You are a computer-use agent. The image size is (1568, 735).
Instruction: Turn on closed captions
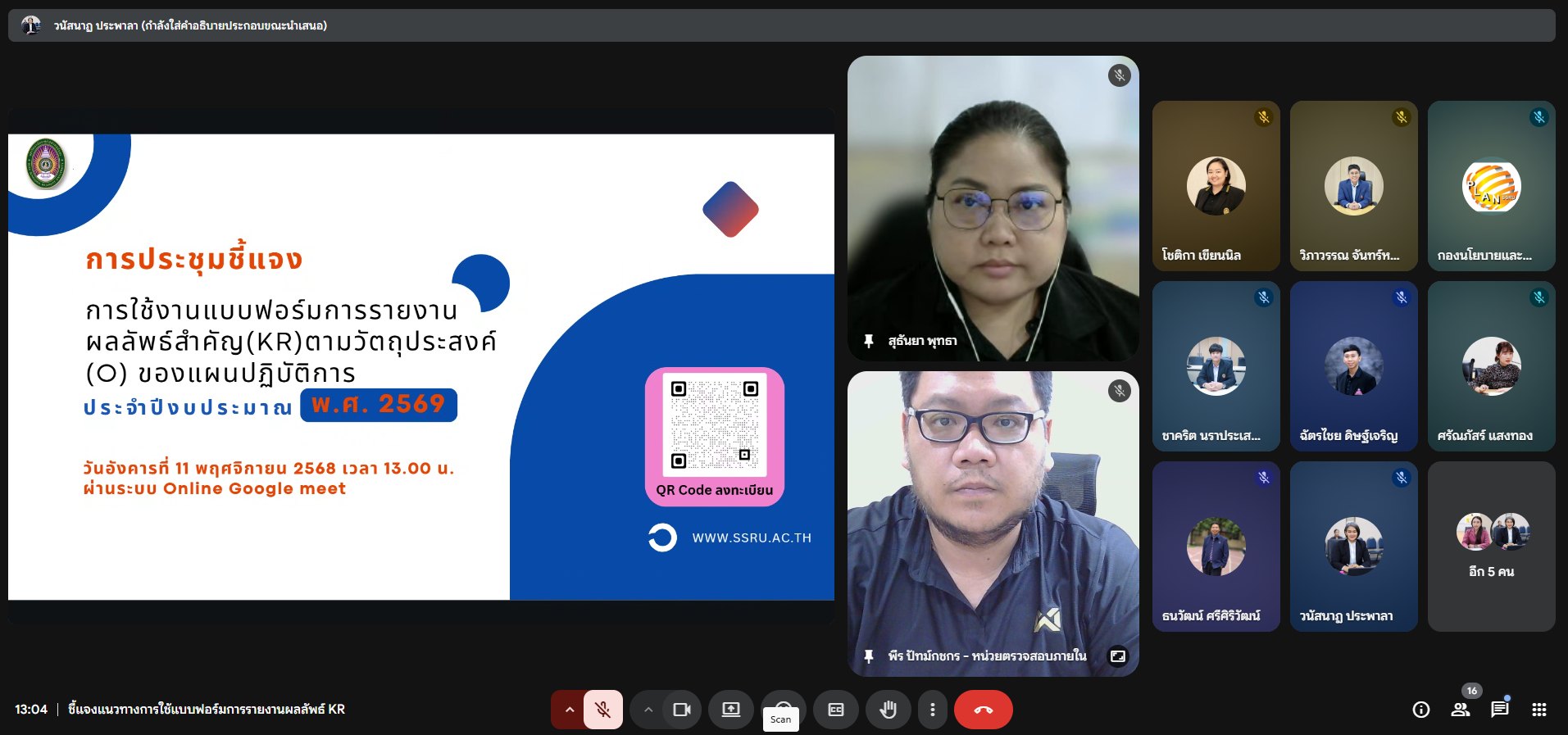(x=836, y=710)
